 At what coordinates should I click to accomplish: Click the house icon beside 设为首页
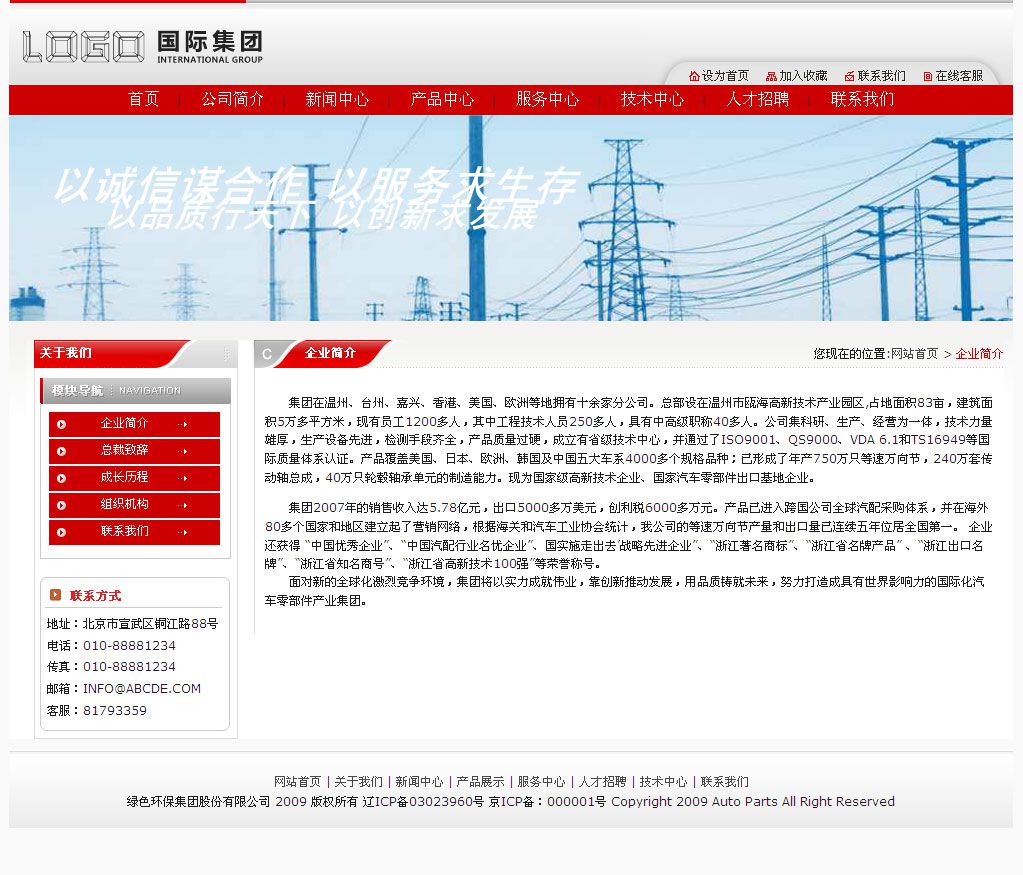(x=694, y=76)
